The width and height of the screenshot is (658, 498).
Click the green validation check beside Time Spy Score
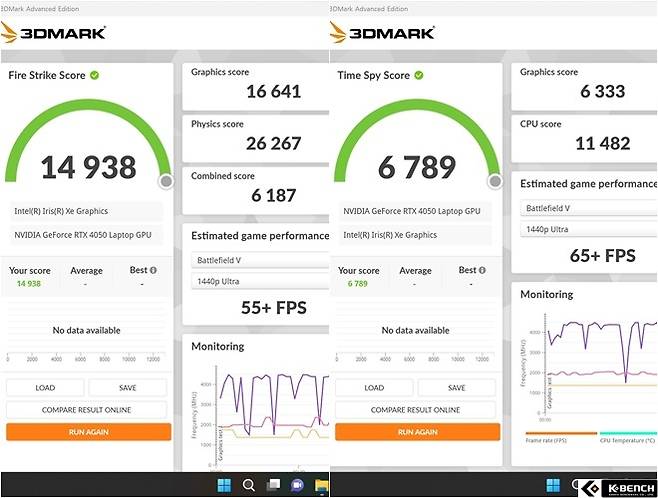pos(418,75)
